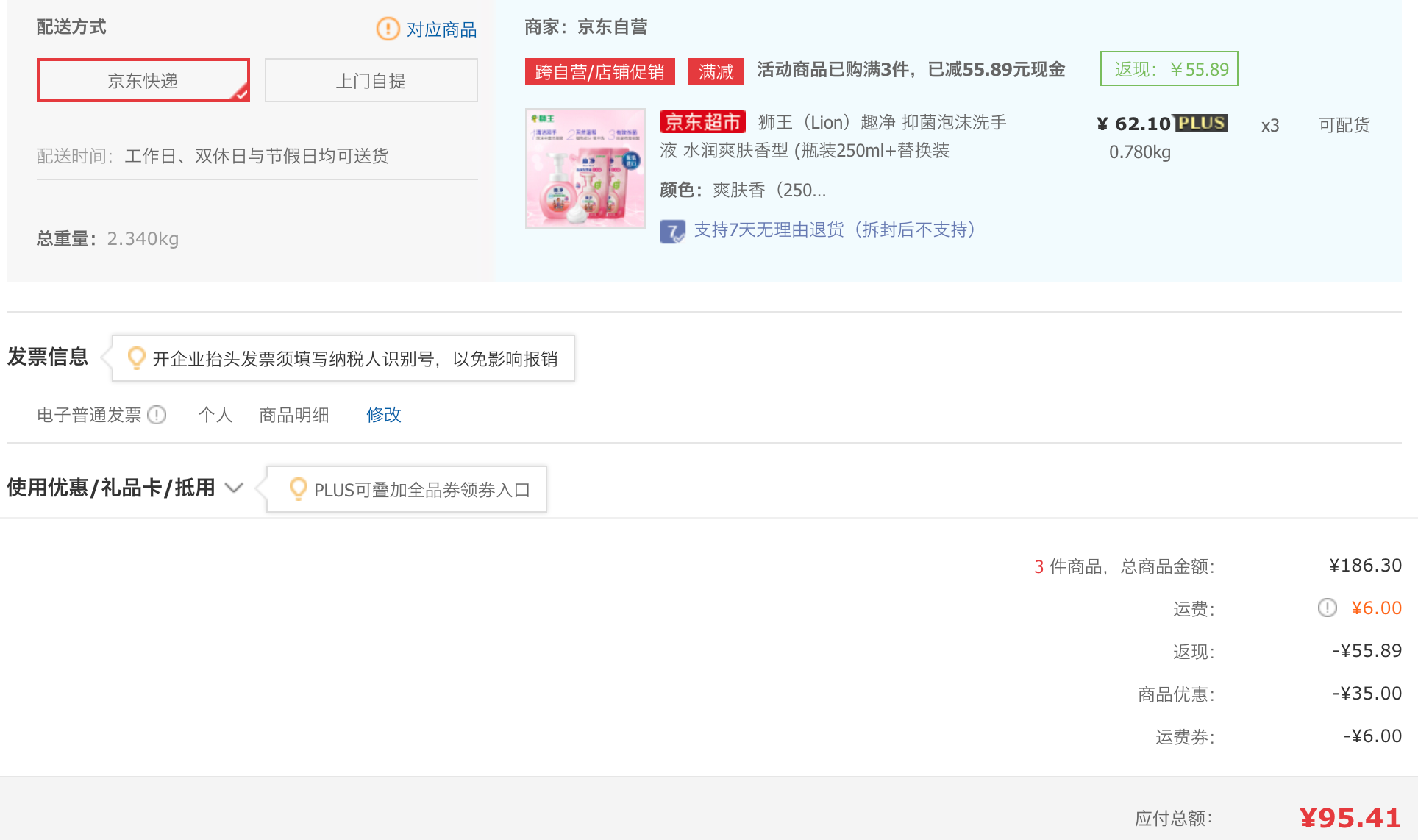Expand the 使用优惠/礼品卡/抵用 section chevron
The width and height of the screenshot is (1418, 840).
(234, 488)
